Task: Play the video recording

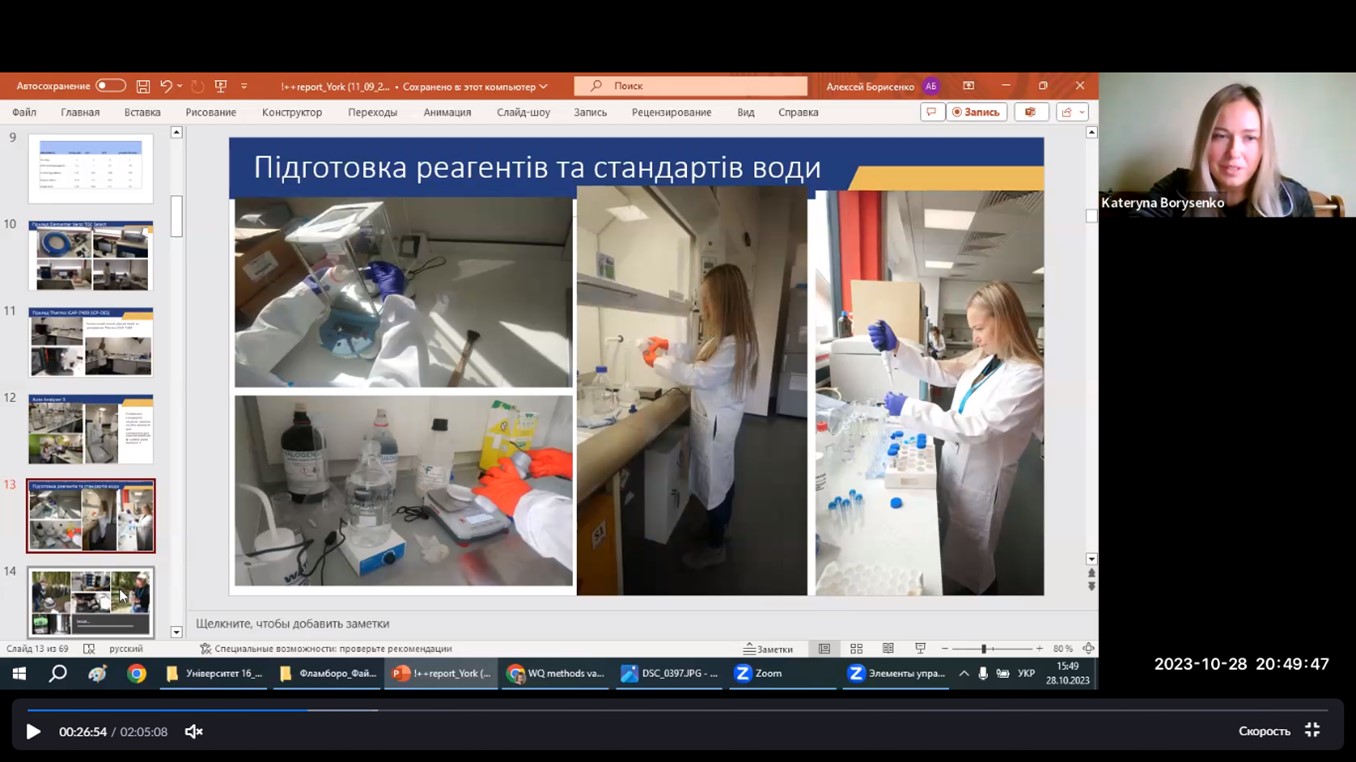Action: tap(33, 732)
